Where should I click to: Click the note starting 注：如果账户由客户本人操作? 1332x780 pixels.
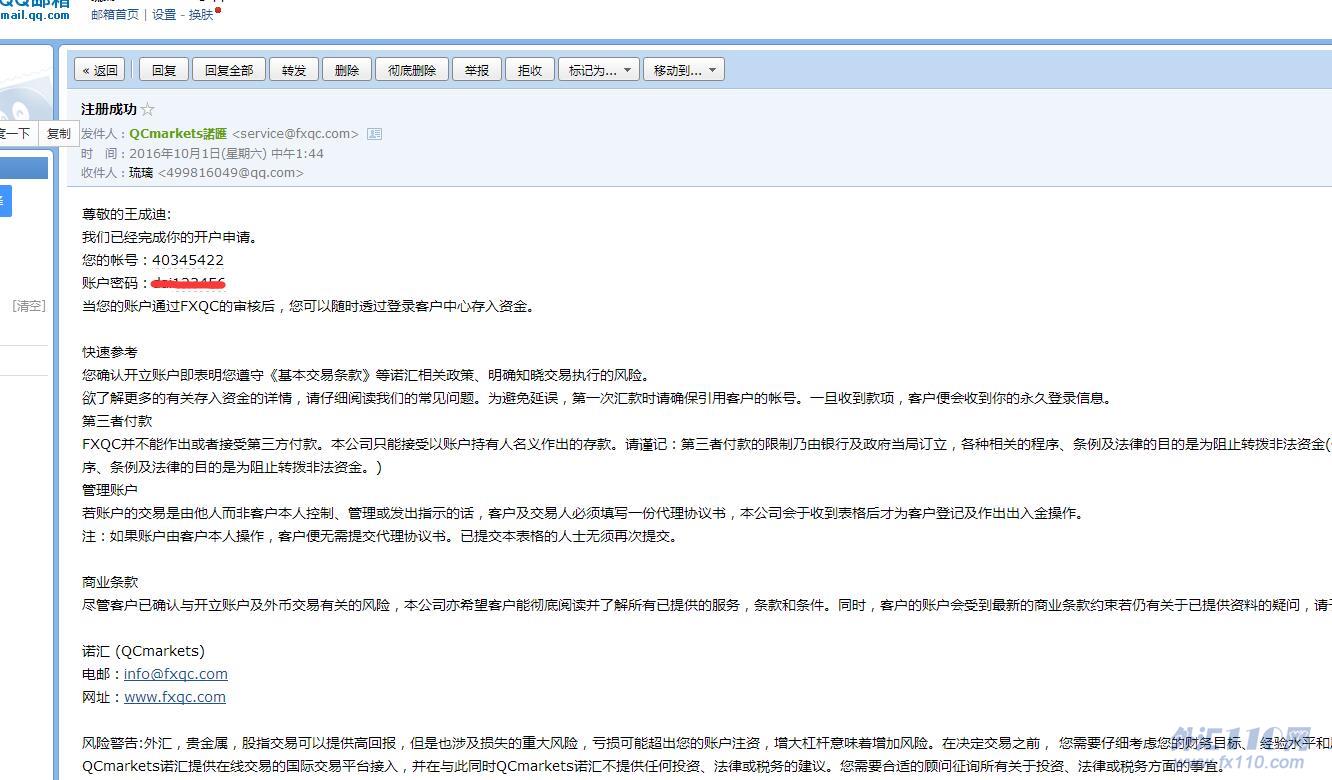[381, 536]
